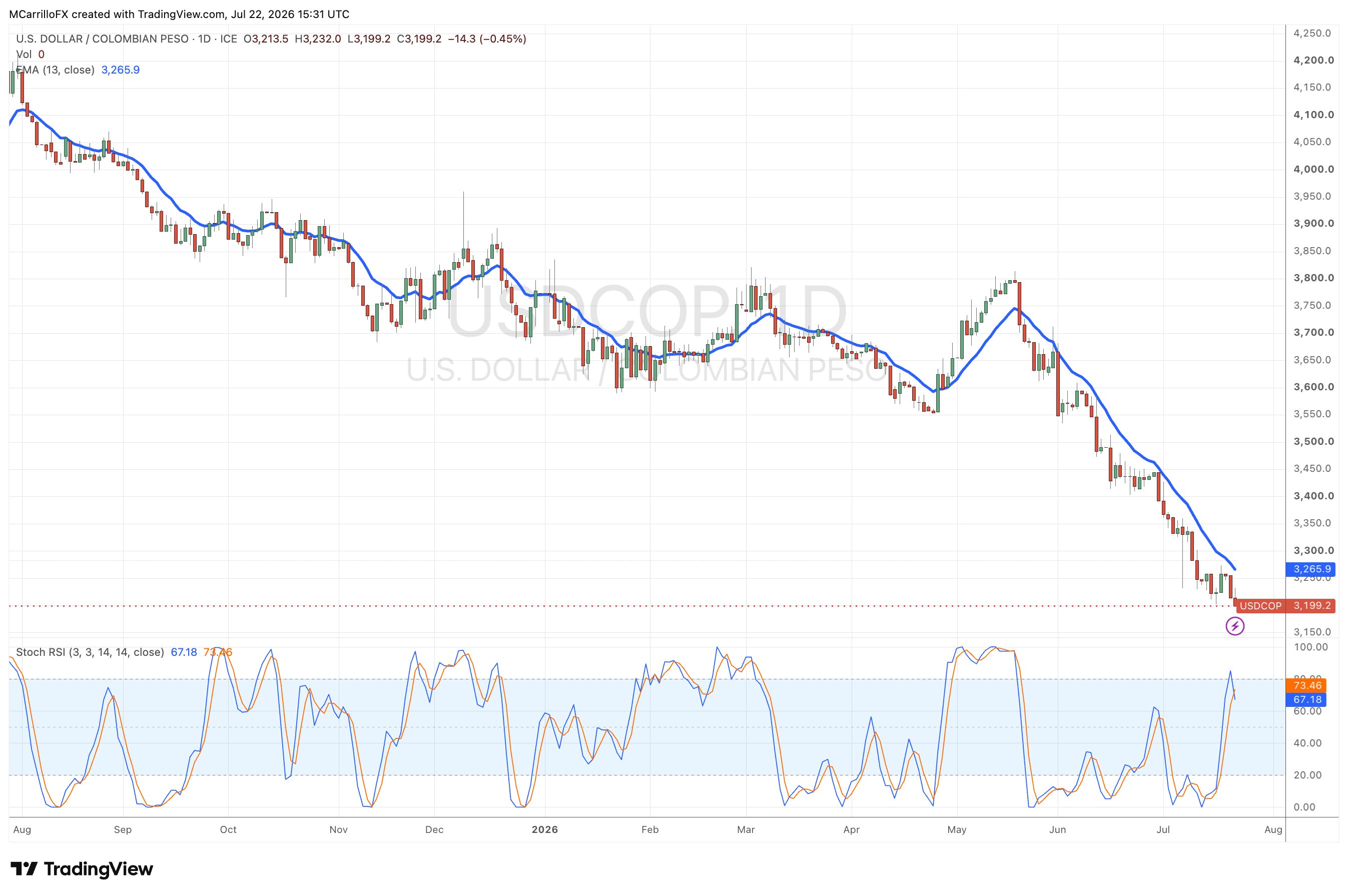Click the orange 73.46 Stoch RSI tag
Viewport: 1348px width, 896px height.
coord(1305,685)
